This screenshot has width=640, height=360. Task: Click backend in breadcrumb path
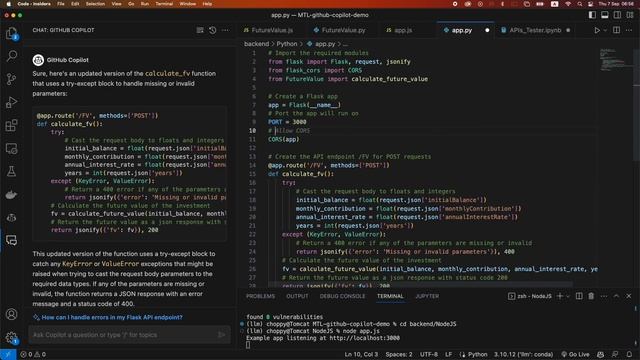[256, 44]
